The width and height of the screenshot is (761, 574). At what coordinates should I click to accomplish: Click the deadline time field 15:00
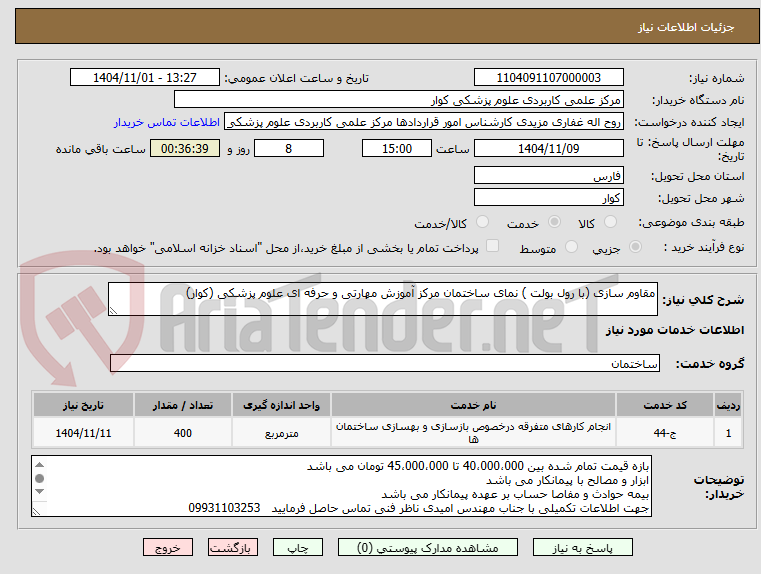(397, 148)
